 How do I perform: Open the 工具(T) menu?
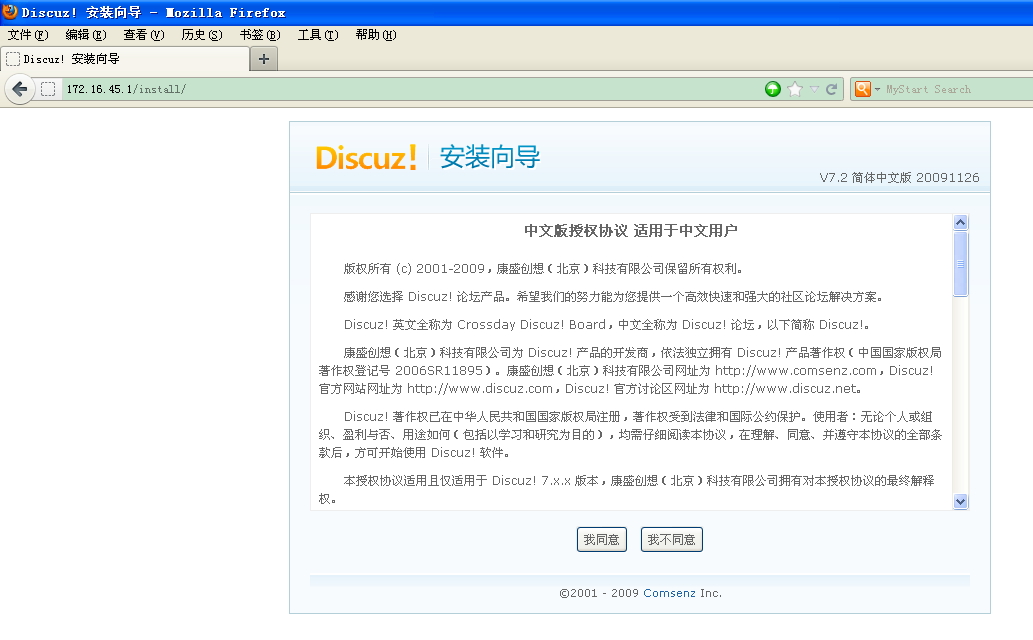click(318, 35)
